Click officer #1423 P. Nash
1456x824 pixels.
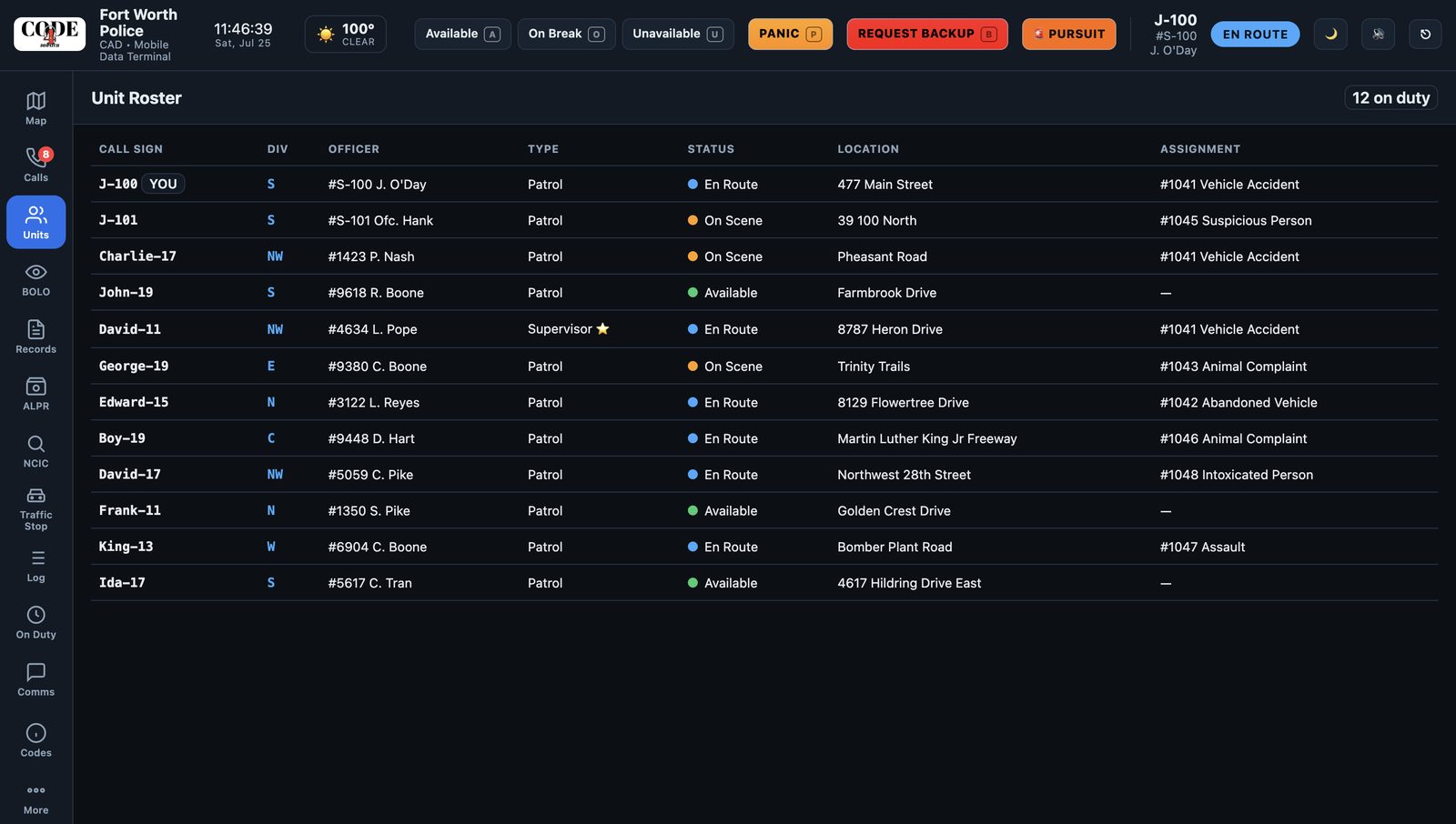tap(371, 256)
